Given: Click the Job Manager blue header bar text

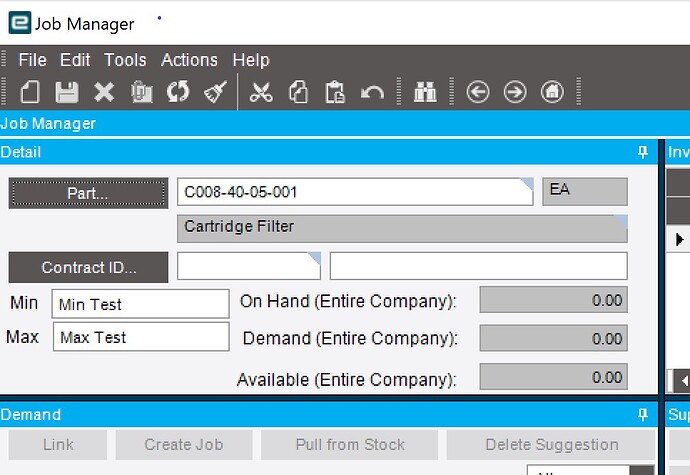Looking at the screenshot, I should (x=48, y=124).
